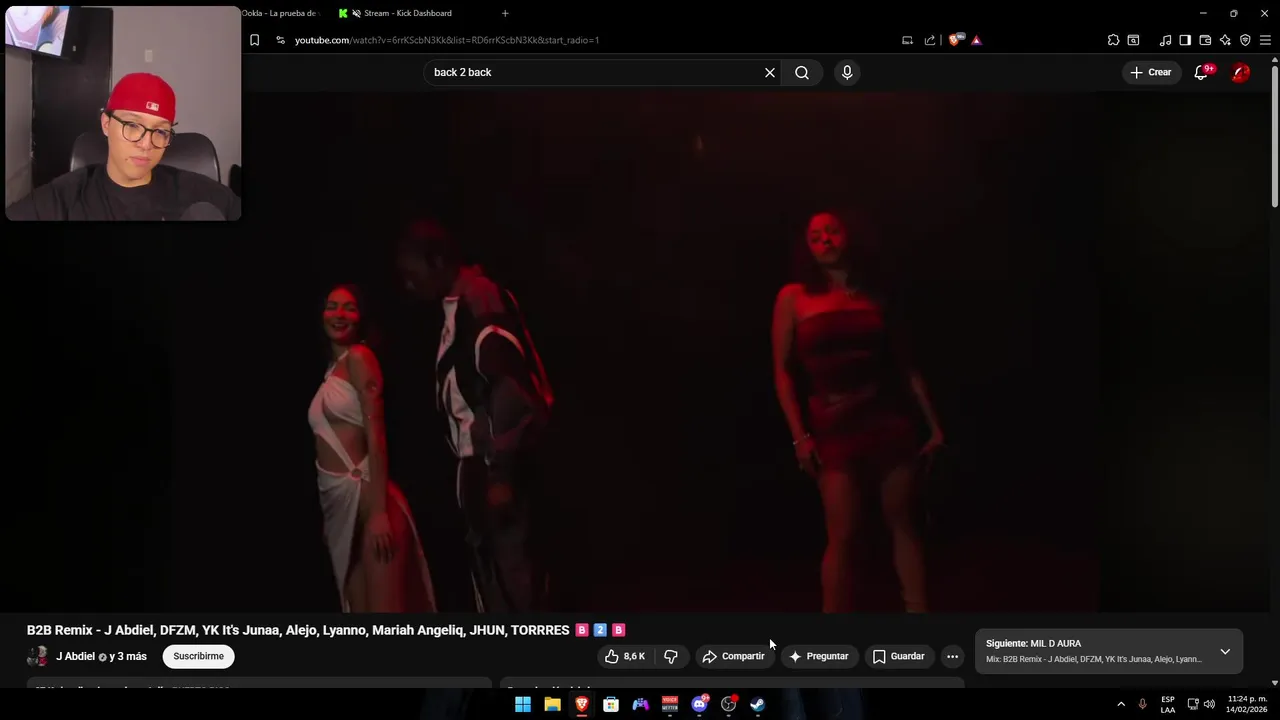Click the Suscribirme button
Viewport: 1280px width, 720px height.
198,656
